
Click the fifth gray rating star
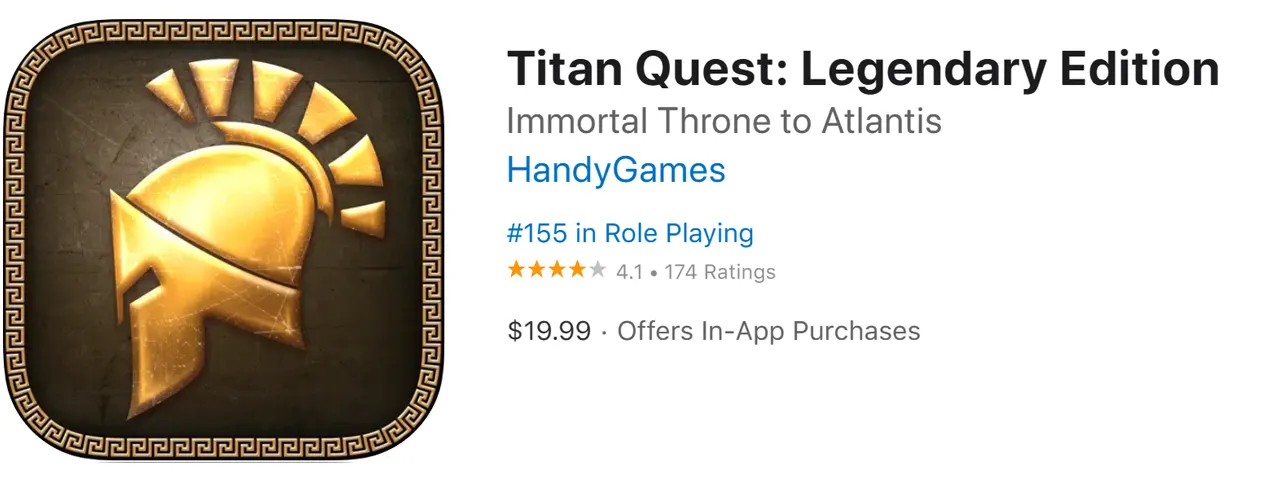pos(597,270)
